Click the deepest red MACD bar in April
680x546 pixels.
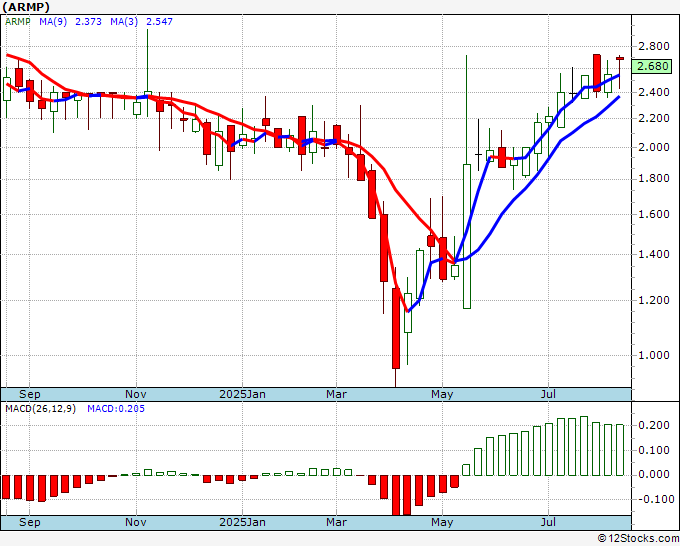tap(396, 495)
